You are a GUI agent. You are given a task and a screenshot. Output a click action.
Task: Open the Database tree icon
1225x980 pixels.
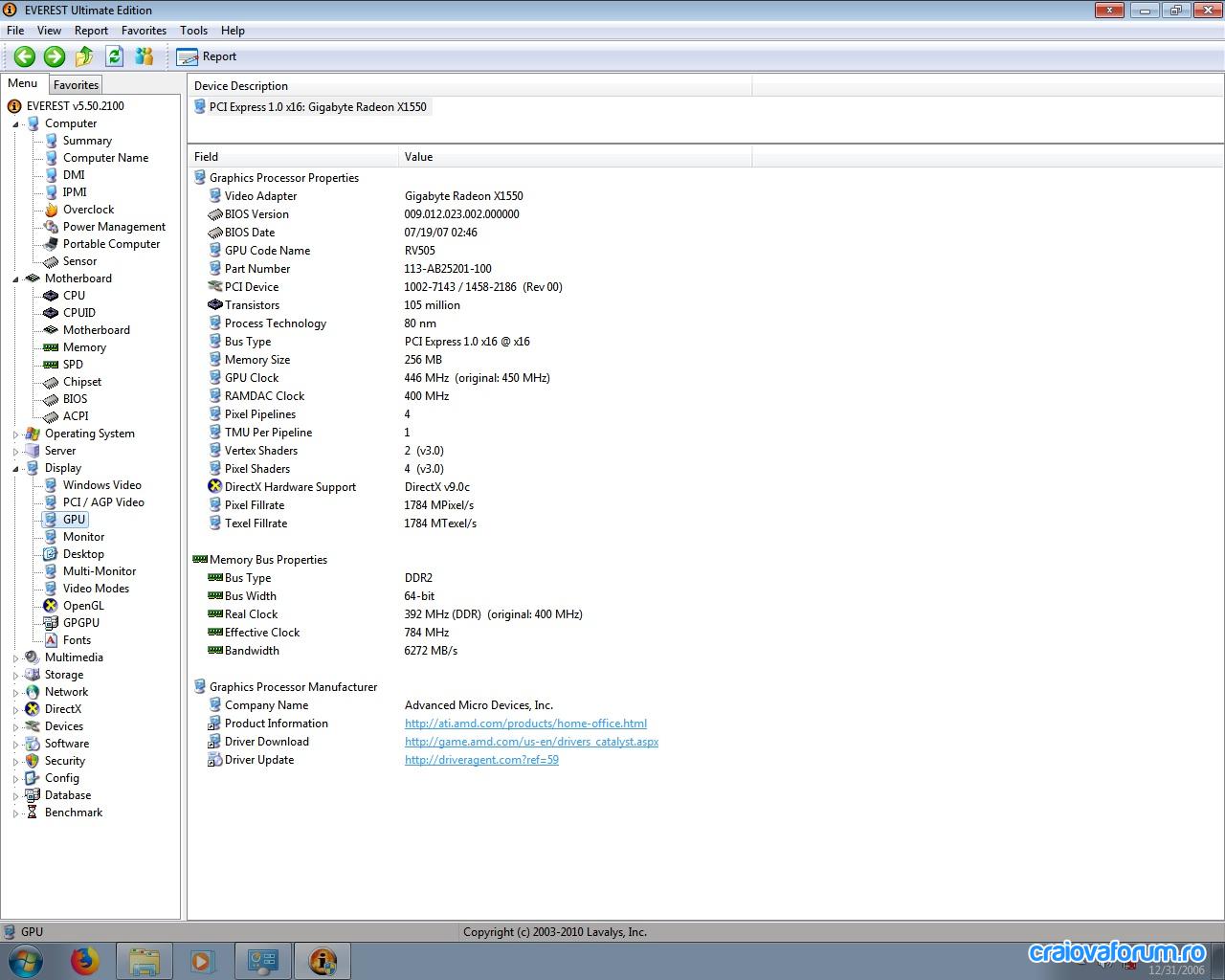click(x=33, y=795)
